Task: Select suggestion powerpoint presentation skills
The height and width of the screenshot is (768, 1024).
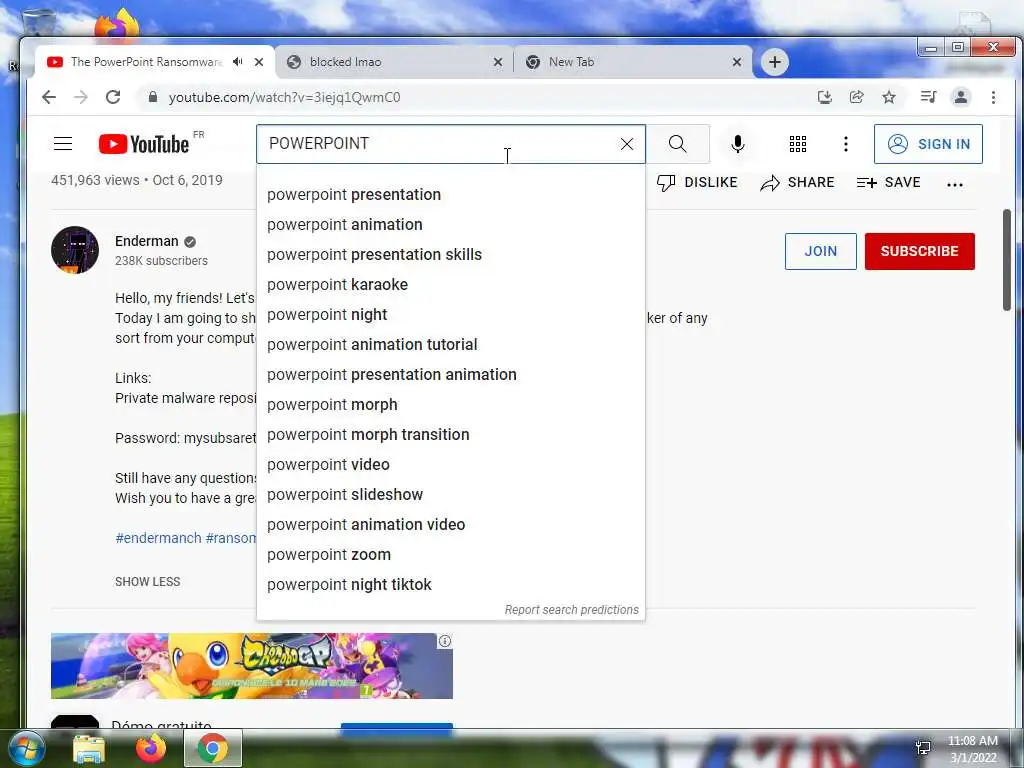Action: tap(451, 255)
